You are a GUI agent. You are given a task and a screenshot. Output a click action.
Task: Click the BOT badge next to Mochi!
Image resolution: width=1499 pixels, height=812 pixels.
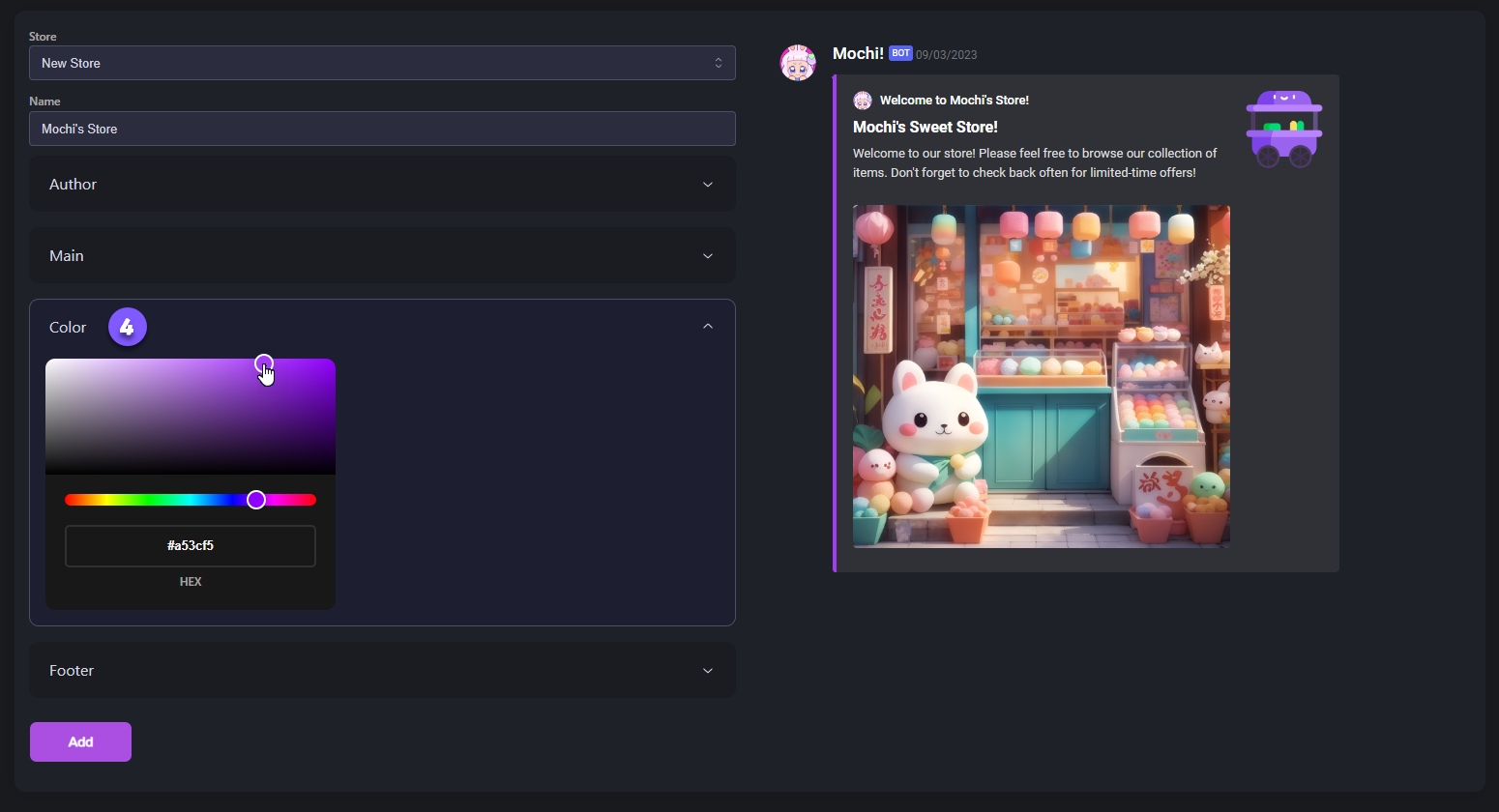click(900, 53)
